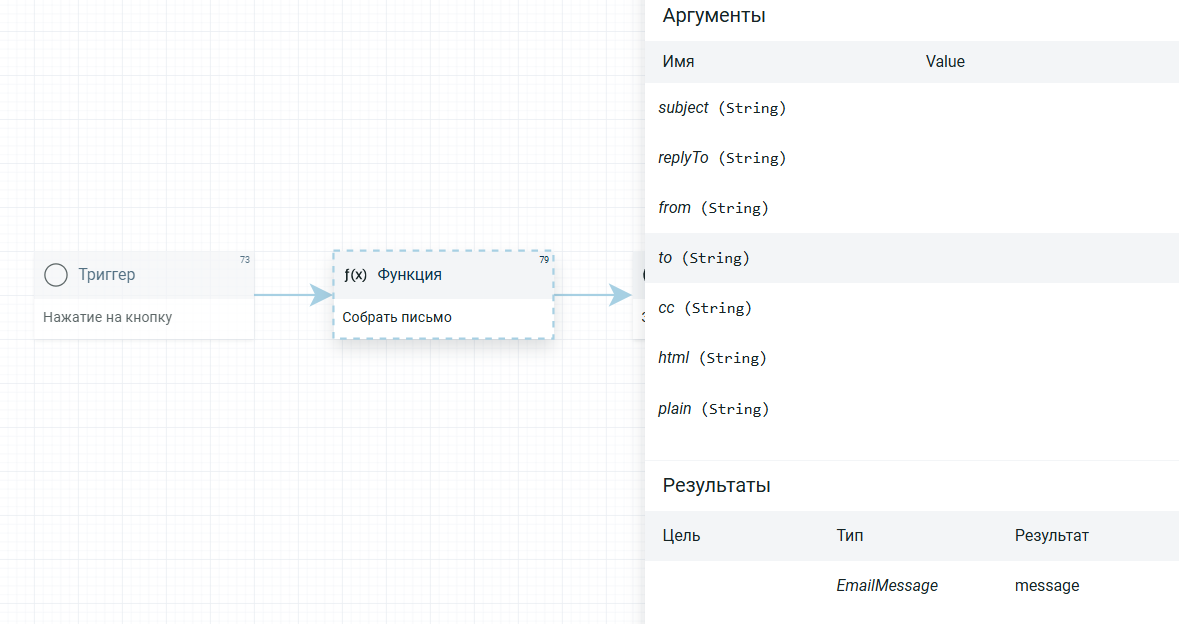The height and width of the screenshot is (624, 1179).
Task: Select the from (String) argument row
Action: pos(912,208)
